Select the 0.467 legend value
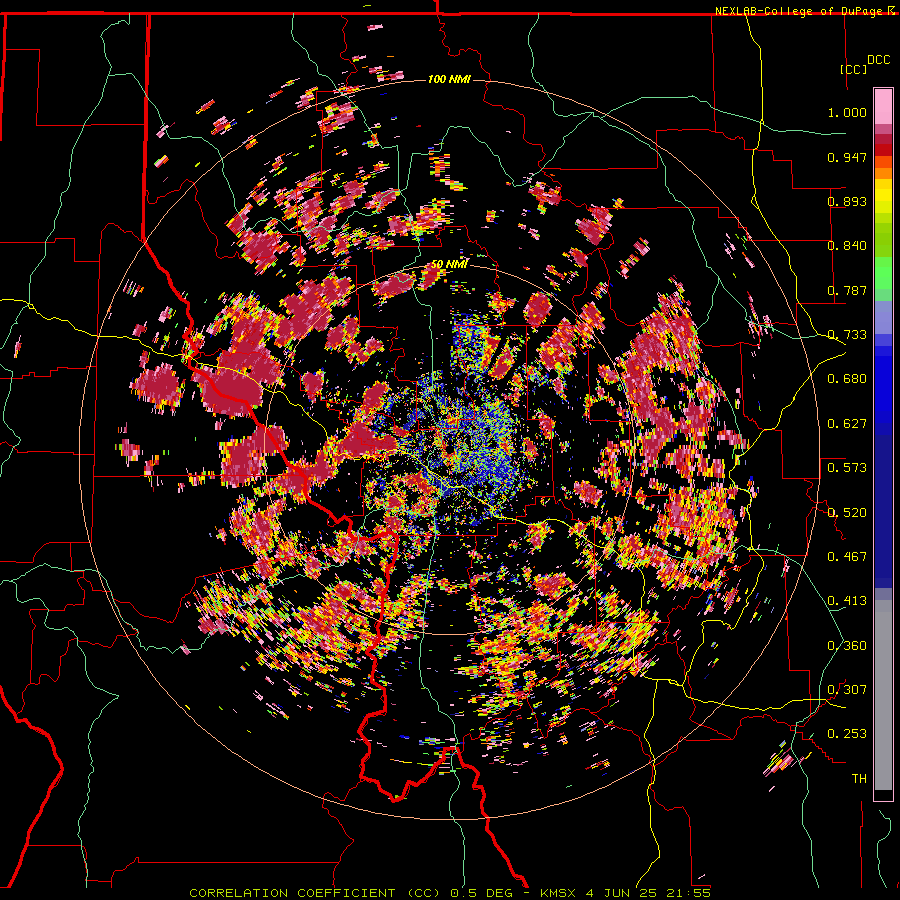 pyautogui.click(x=847, y=557)
